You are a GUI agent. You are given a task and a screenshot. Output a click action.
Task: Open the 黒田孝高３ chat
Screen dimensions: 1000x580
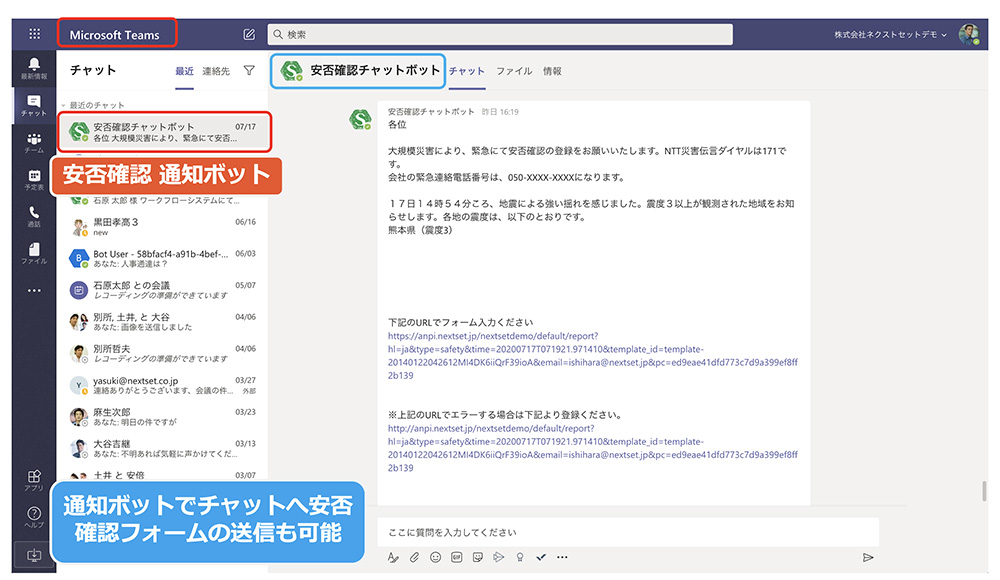pos(163,227)
